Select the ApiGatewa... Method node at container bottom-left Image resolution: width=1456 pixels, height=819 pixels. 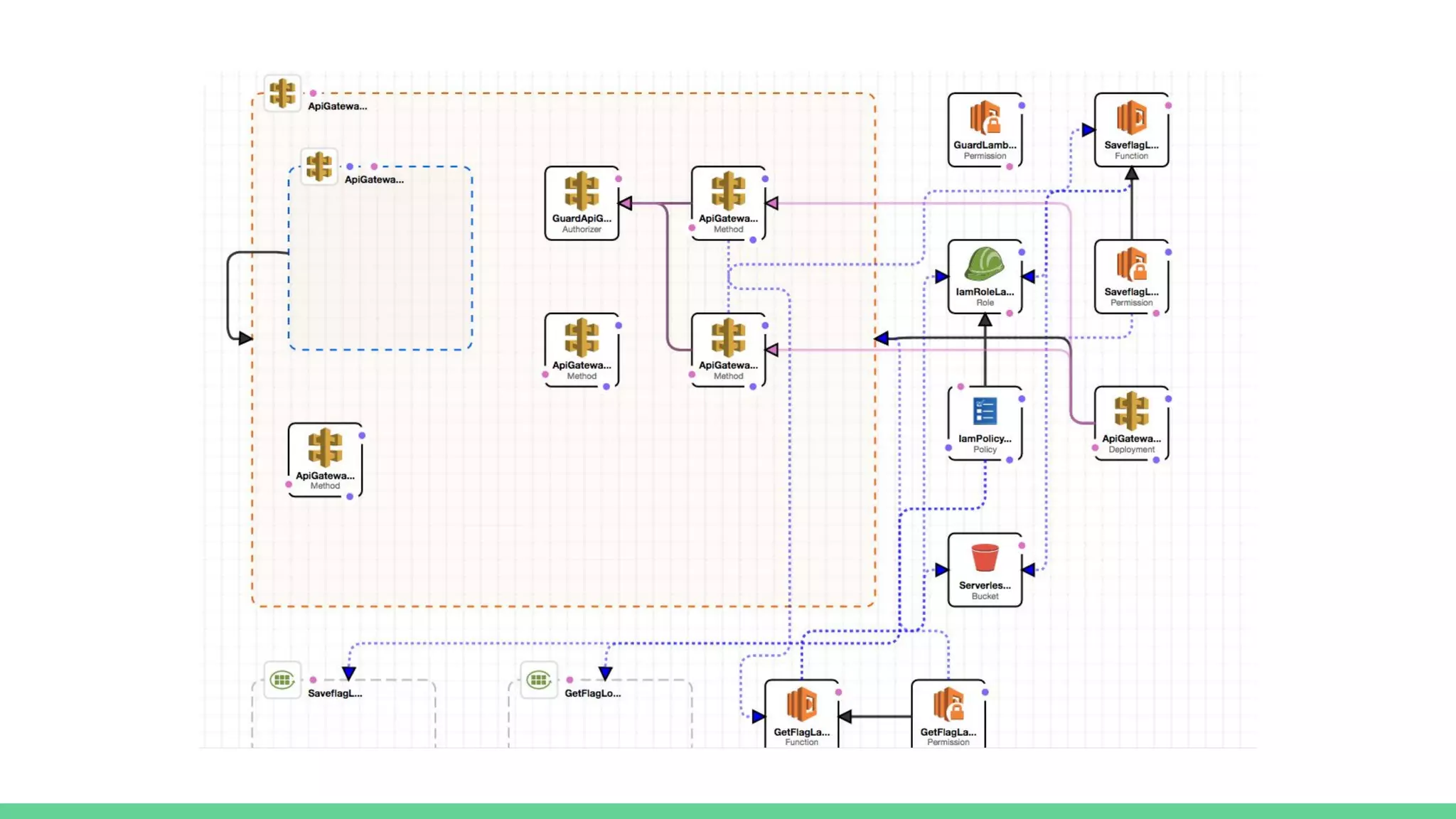click(x=325, y=460)
